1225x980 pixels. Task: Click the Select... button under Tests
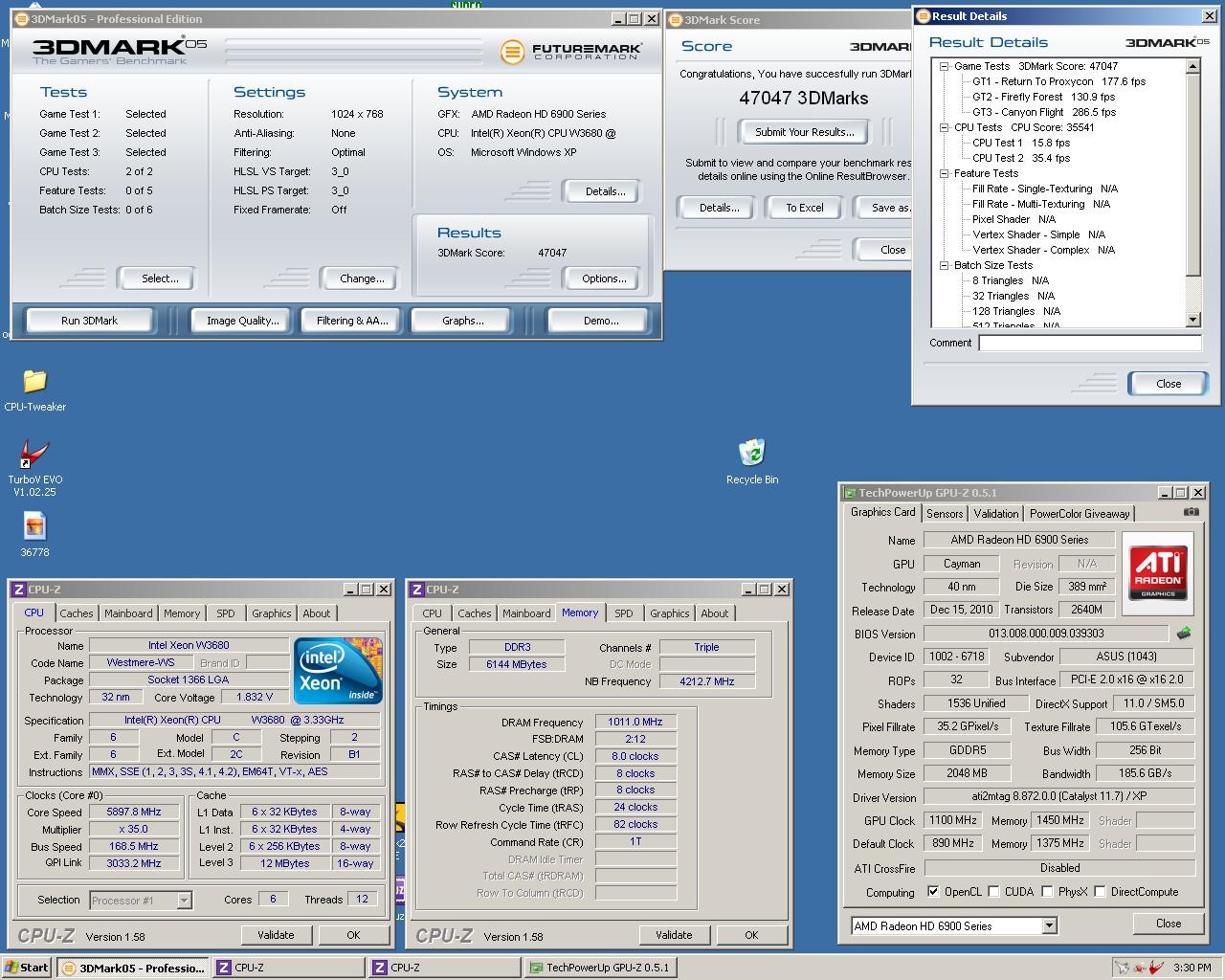160,278
